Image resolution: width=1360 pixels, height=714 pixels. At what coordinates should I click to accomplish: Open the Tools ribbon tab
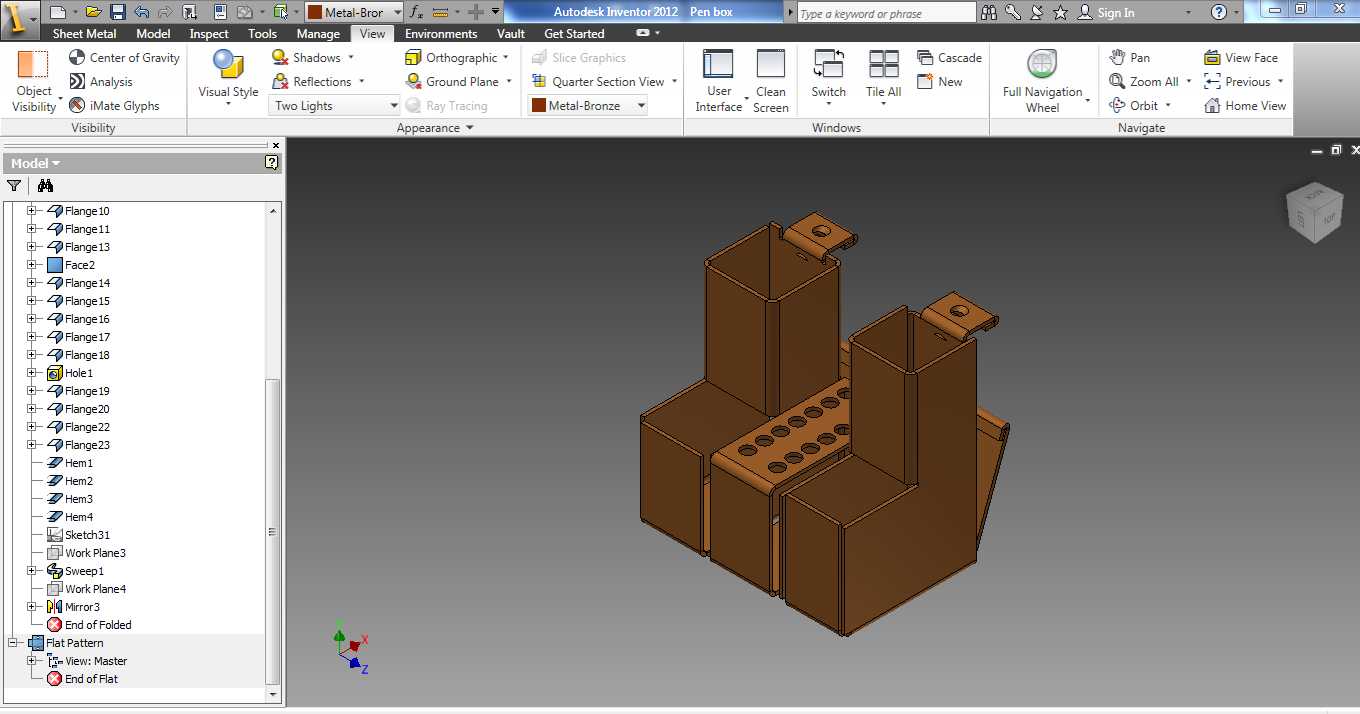pos(262,33)
